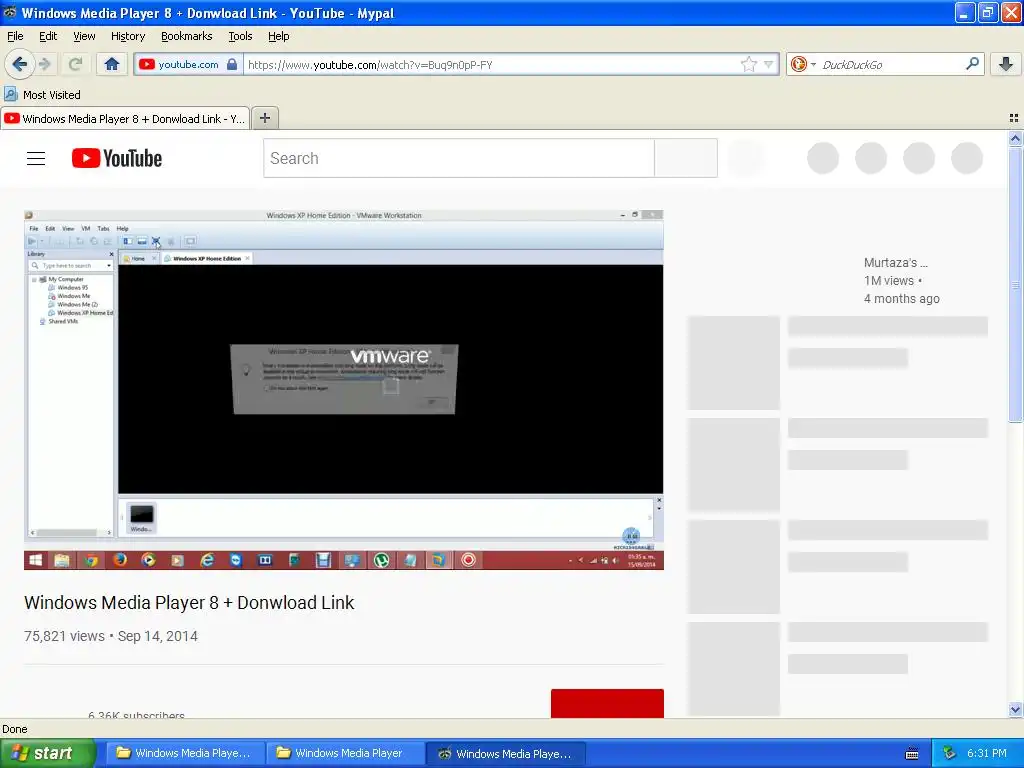
Task: Open the Help menu
Action: click(x=278, y=36)
